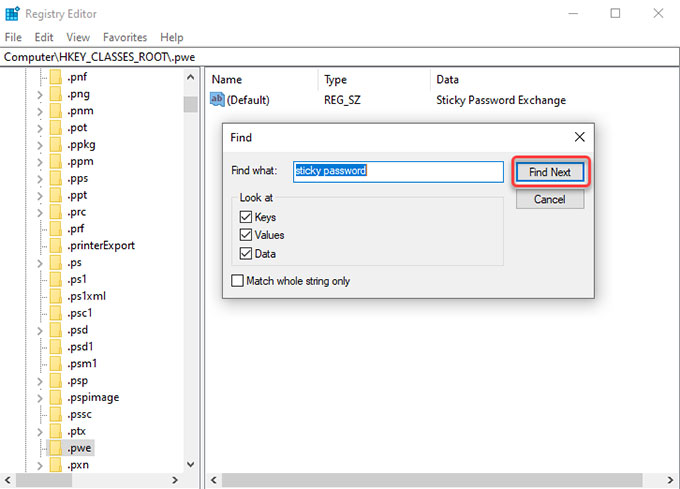Expand the .ptx tree node
Screen dimensions: 680x489
click(40, 432)
